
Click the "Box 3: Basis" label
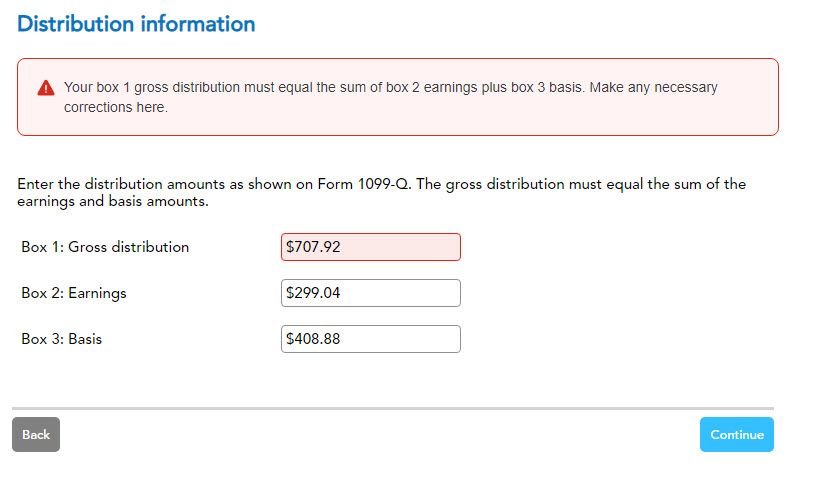point(62,339)
